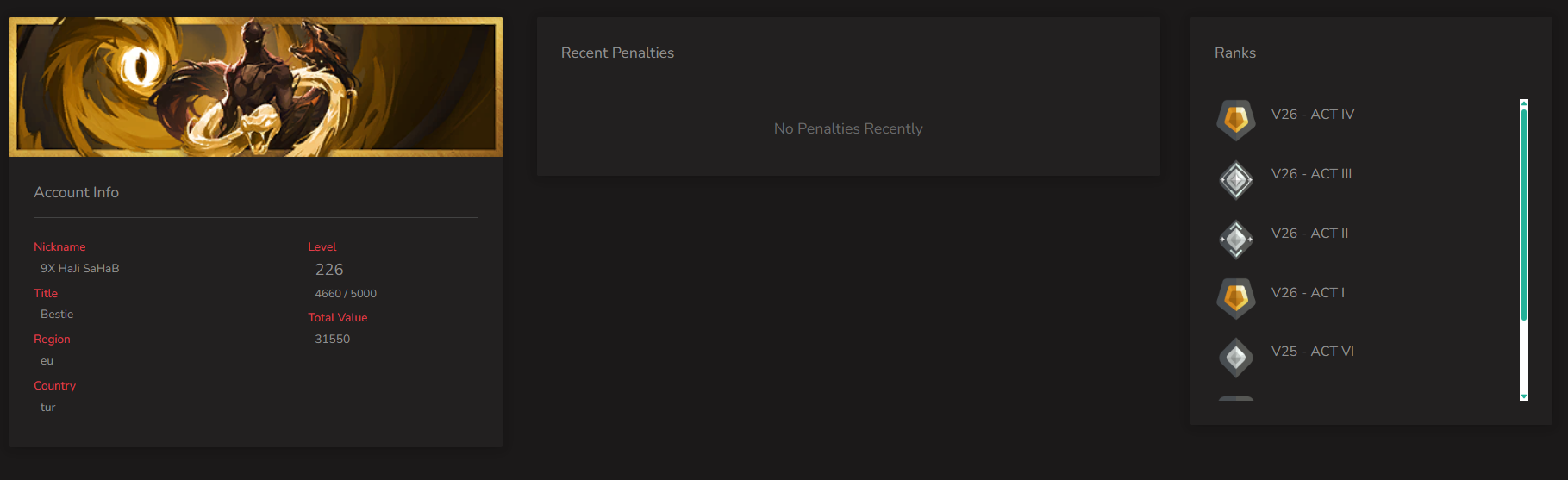Click the No Penalties Recently message
This screenshot has height=480, width=1568.
click(848, 128)
